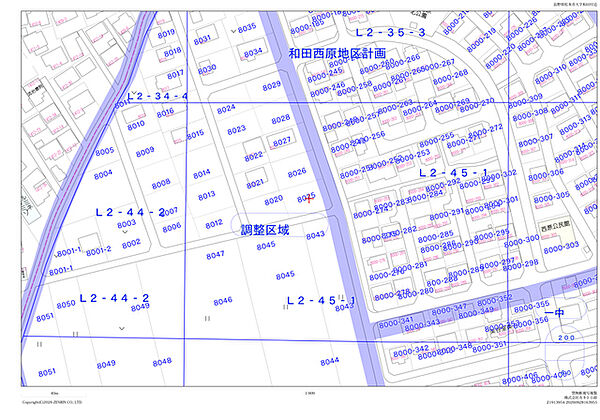Click the 200 value label
This screenshot has height=420, width=600.
pos(566,337)
